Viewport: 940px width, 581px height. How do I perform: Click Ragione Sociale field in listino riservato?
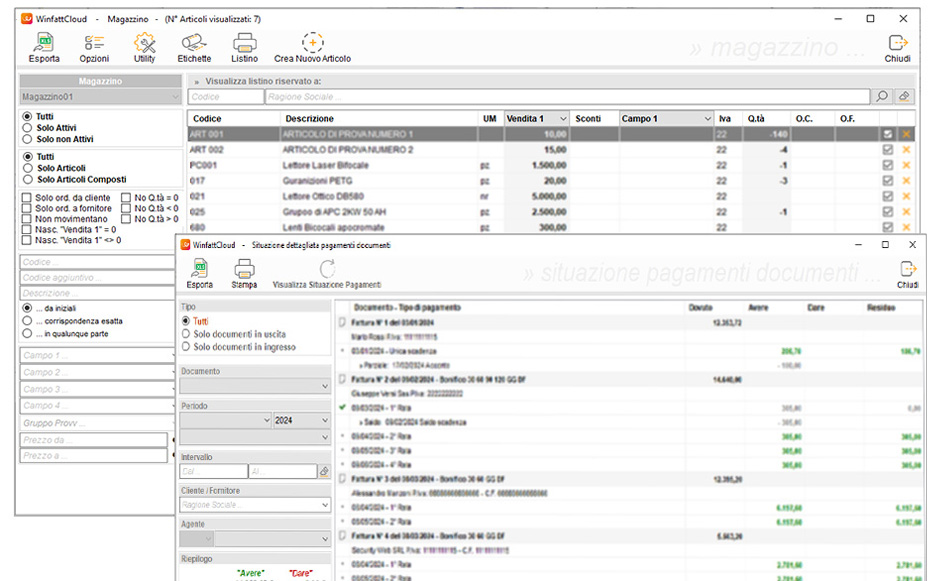(567, 97)
